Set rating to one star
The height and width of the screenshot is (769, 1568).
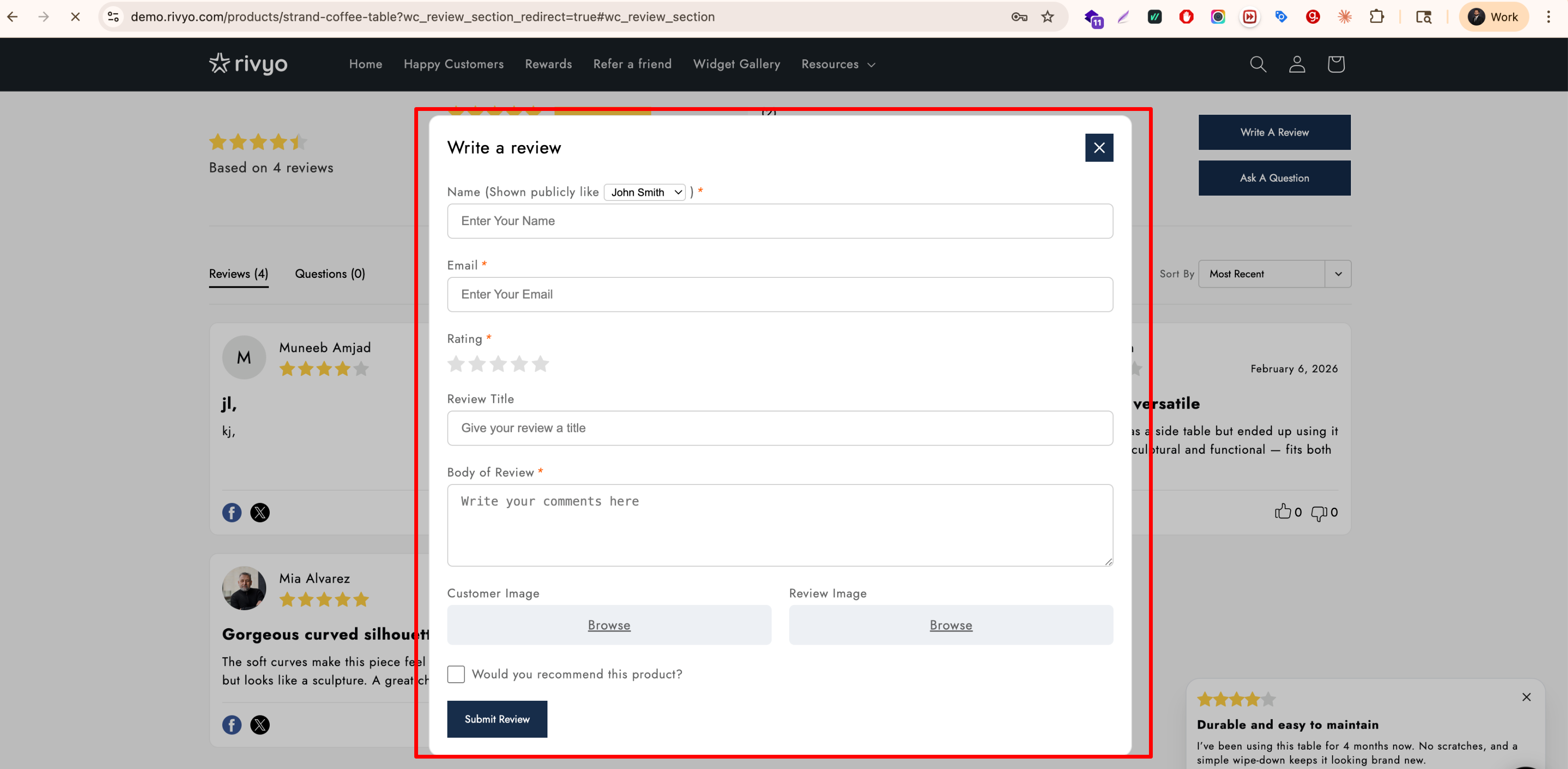coord(456,364)
